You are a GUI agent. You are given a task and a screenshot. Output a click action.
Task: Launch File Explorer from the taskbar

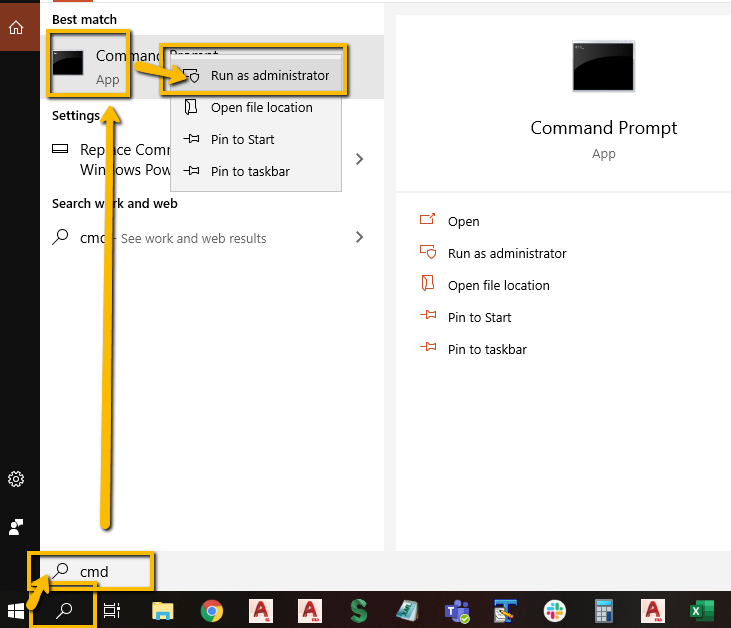tap(163, 611)
